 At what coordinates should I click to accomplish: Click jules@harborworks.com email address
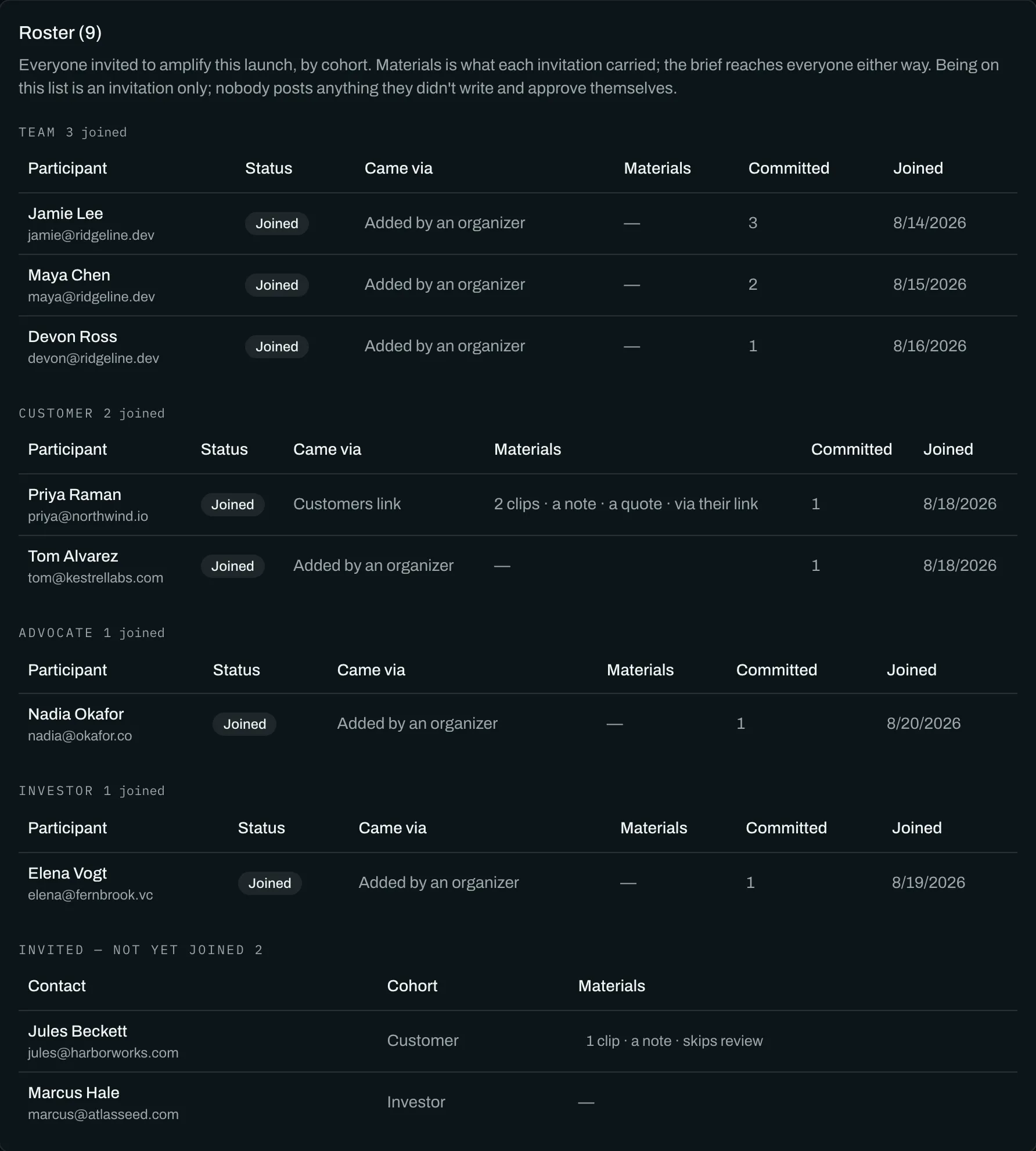click(x=103, y=1053)
